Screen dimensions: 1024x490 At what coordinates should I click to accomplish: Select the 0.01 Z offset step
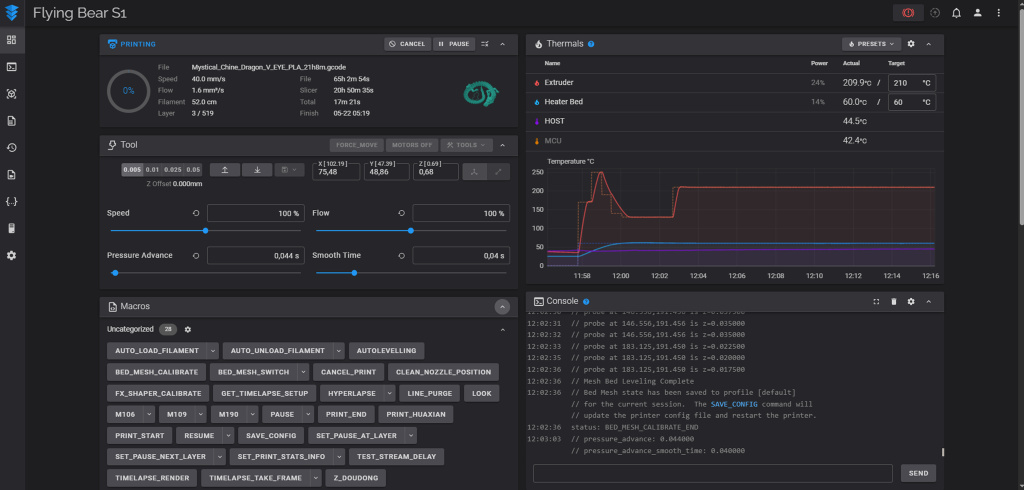(x=152, y=170)
